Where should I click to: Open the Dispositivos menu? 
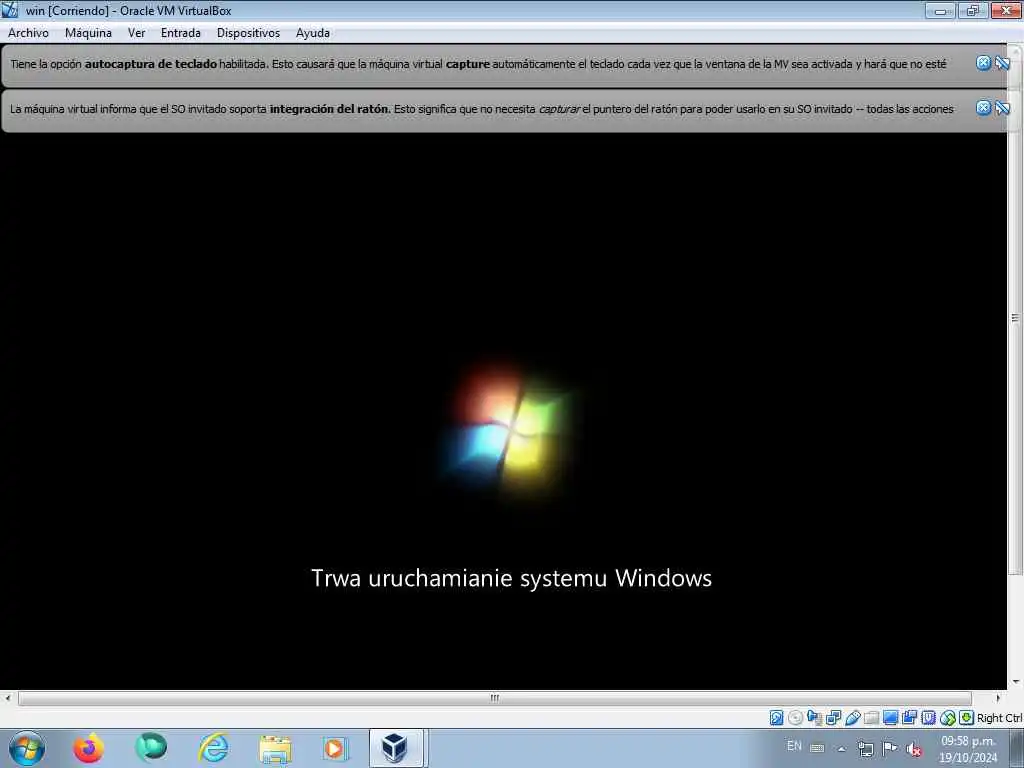[x=248, y=33]
